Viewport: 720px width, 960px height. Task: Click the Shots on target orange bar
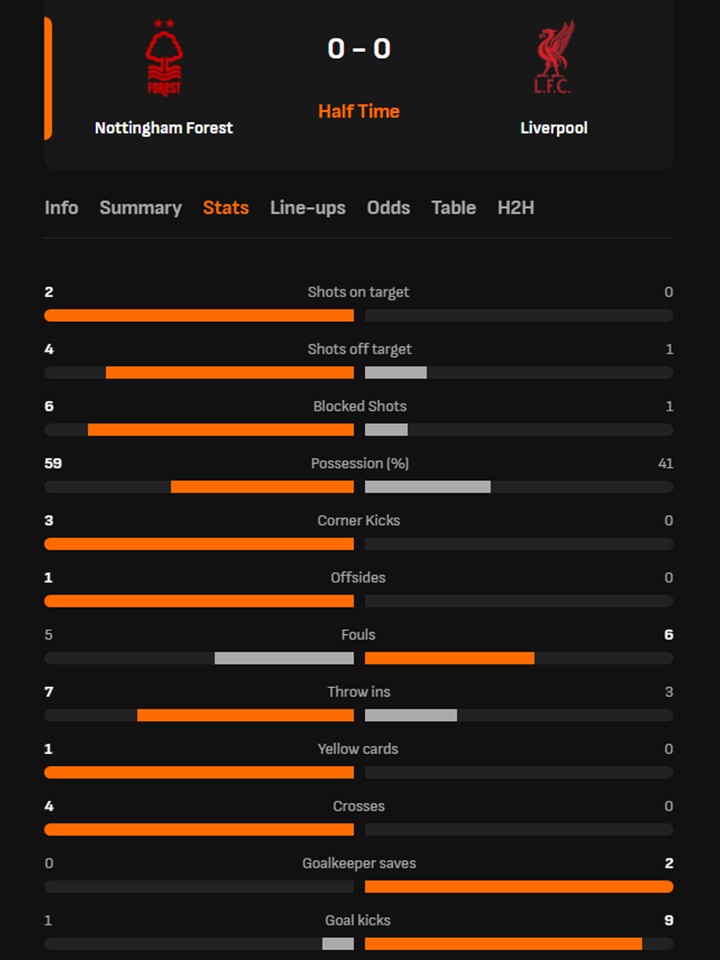coord(199,316)
